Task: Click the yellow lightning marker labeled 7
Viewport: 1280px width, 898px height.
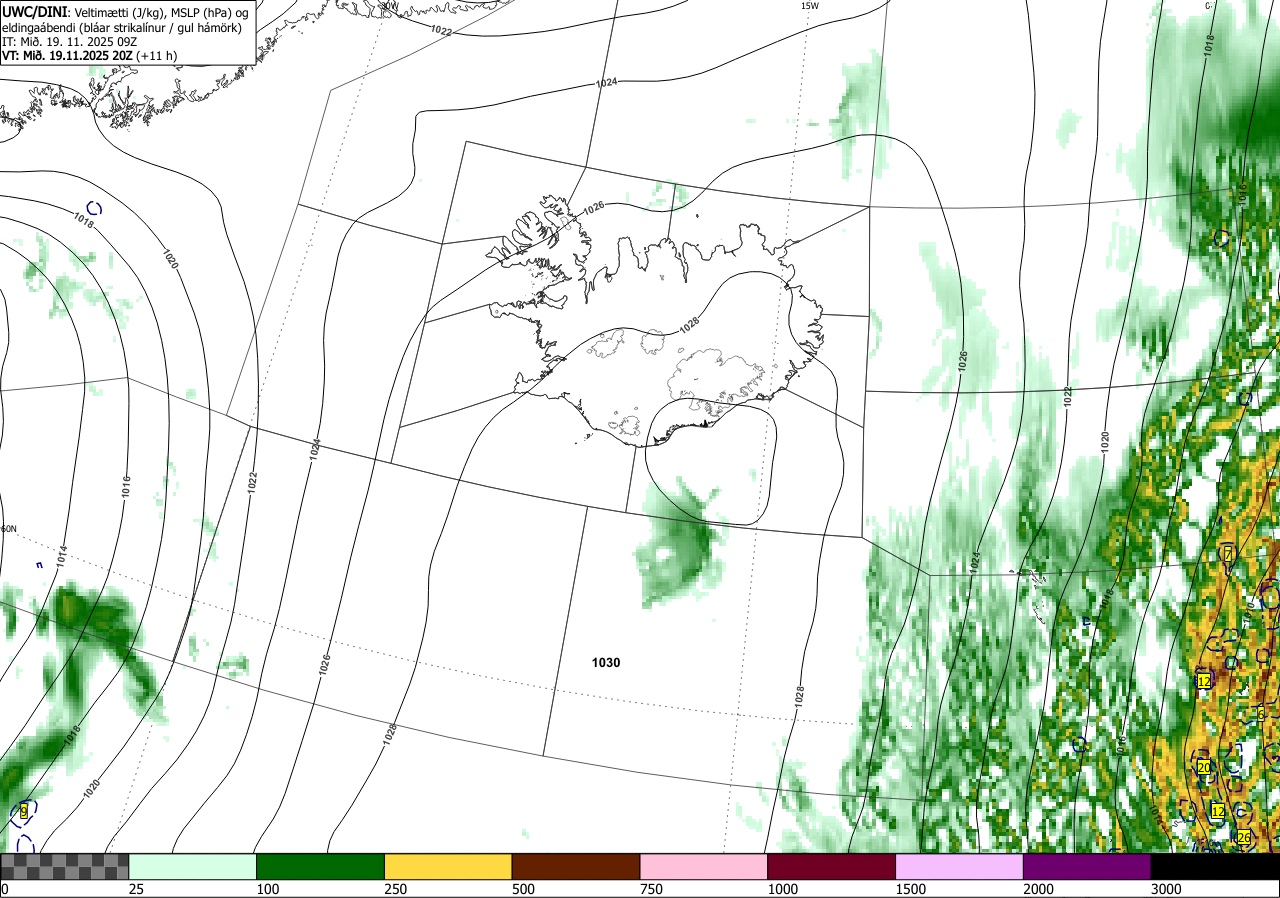Action: [x=1228, y=554]
